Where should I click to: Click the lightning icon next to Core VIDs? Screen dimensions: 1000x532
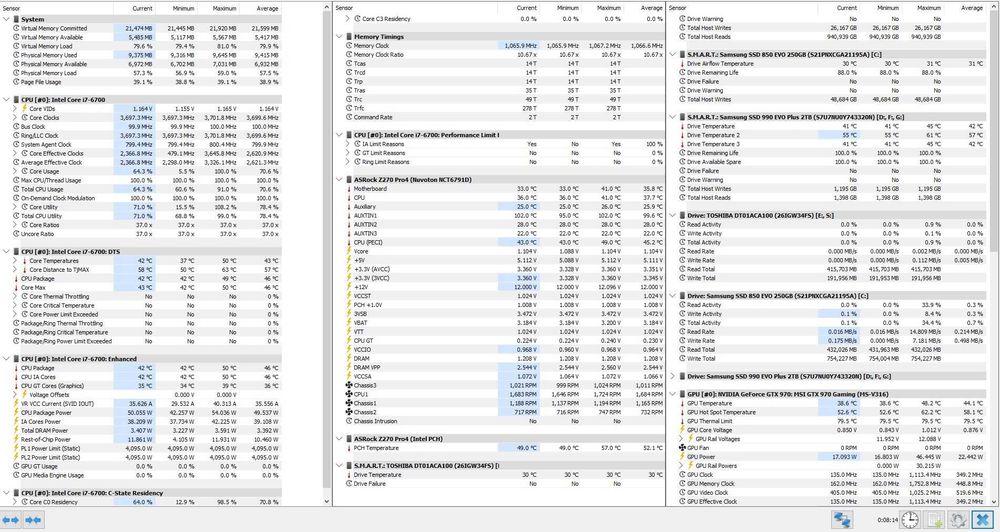(x=25, y=108)
